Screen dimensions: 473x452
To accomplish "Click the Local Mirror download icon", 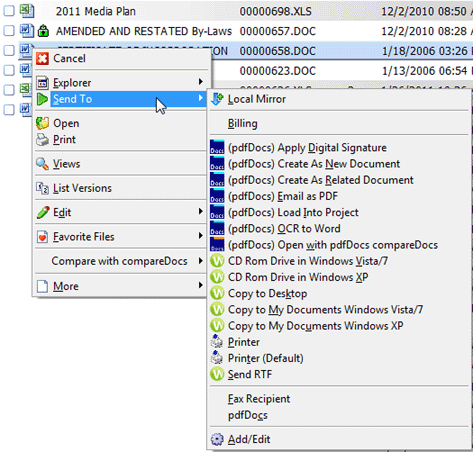I will click(217, 99).
